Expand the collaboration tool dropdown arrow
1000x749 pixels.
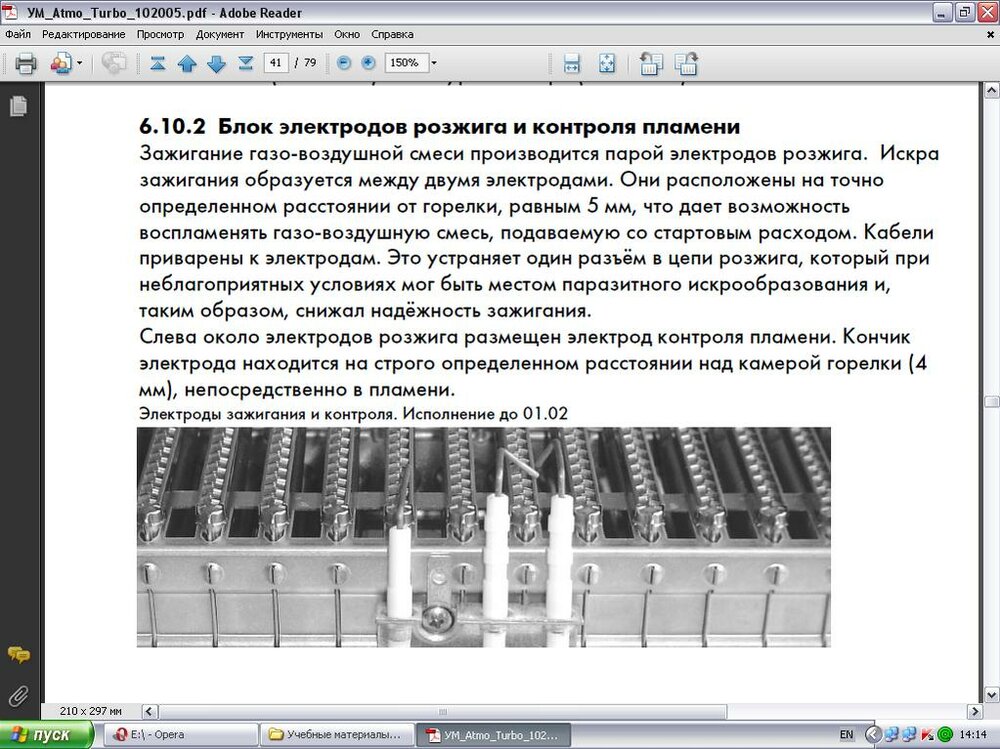pyautogui.click(x=80, y=63)
